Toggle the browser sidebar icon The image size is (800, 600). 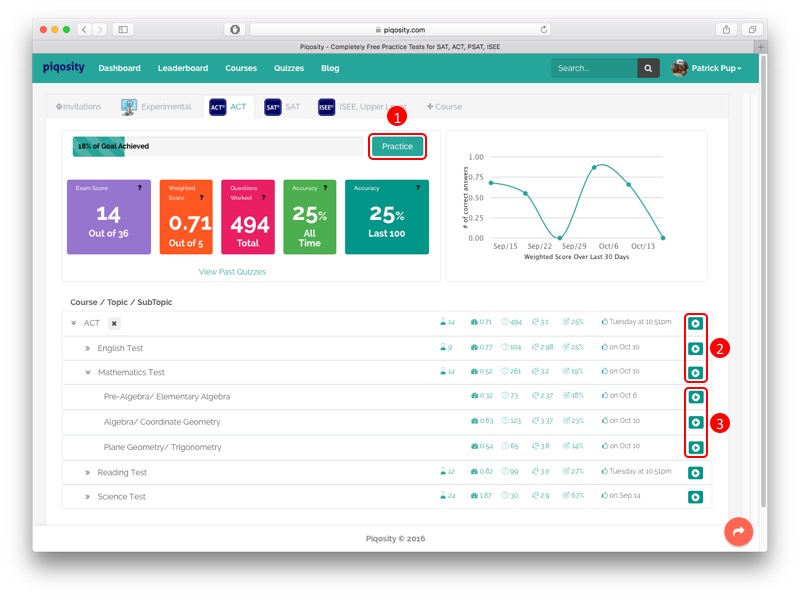123,30
